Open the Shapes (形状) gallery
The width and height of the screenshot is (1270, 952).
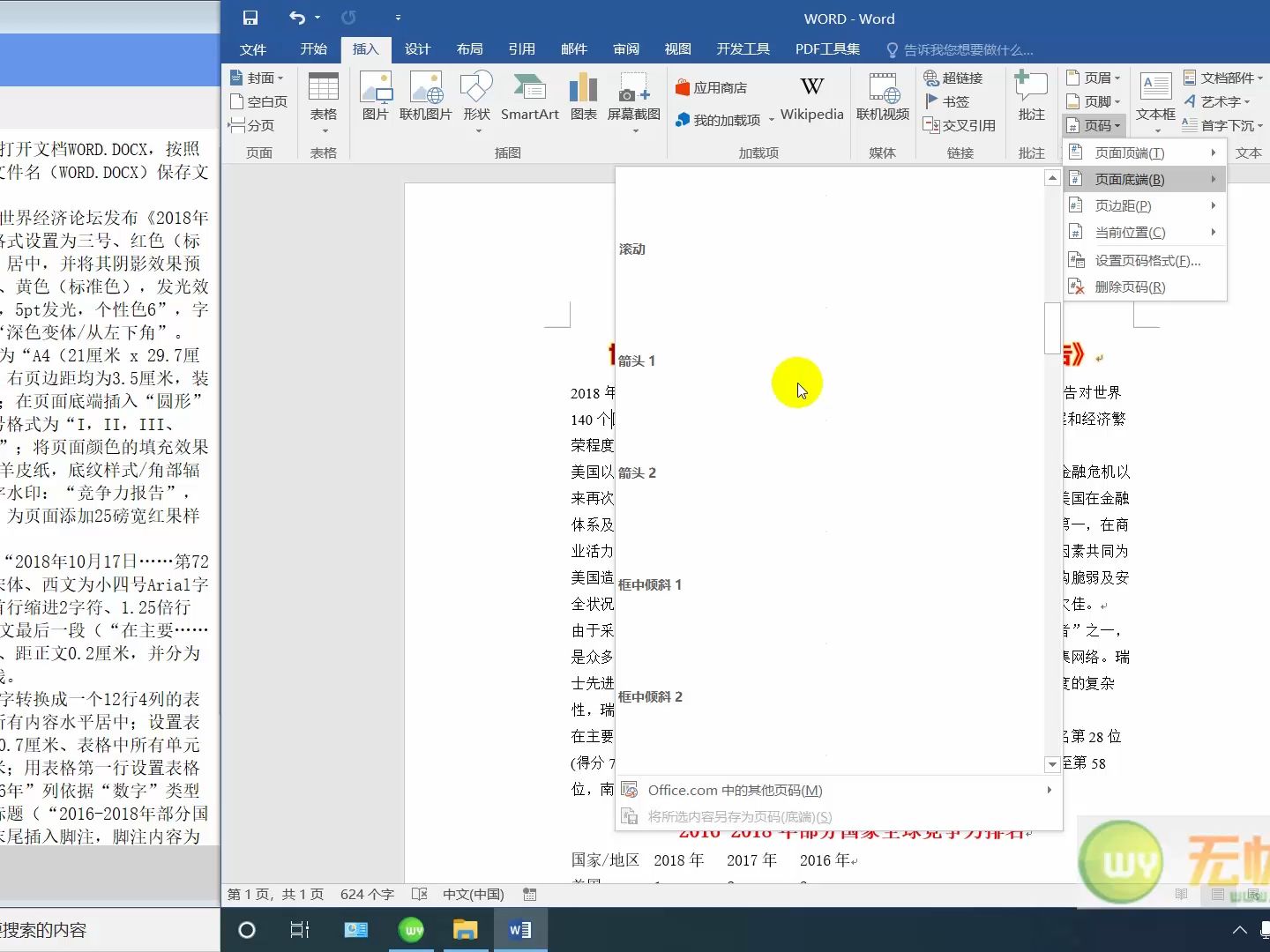tap(476, 101)
